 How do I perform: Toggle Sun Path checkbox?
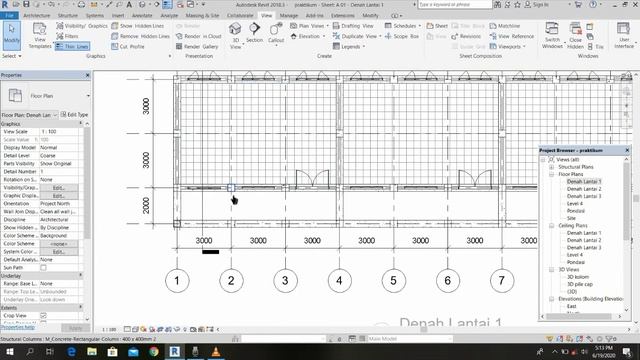(x=43, y=268)
